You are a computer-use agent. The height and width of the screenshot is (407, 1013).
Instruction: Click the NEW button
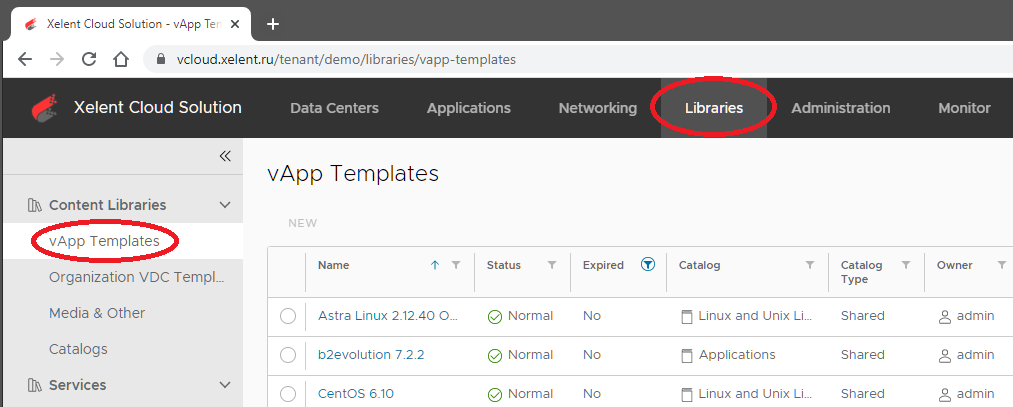tap(302, 224)
